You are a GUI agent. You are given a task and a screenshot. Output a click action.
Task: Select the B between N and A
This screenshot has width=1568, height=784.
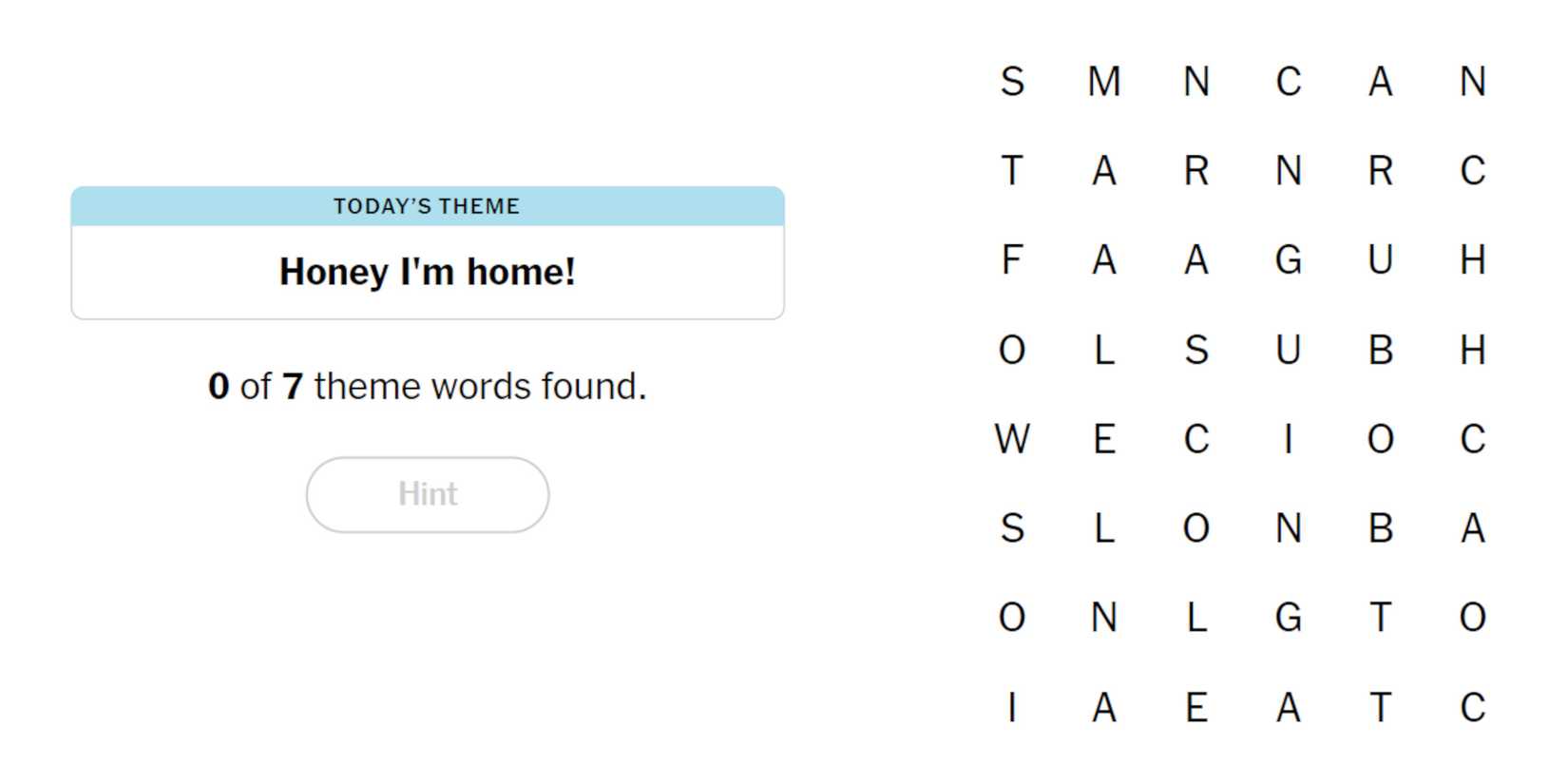[x=1381, y=528]
